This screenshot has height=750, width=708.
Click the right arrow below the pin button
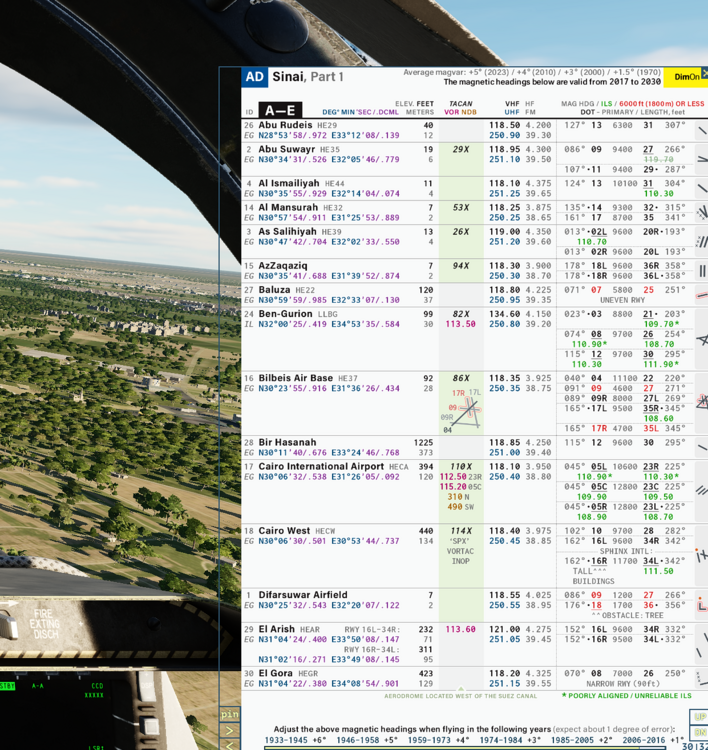click(230, 731)
